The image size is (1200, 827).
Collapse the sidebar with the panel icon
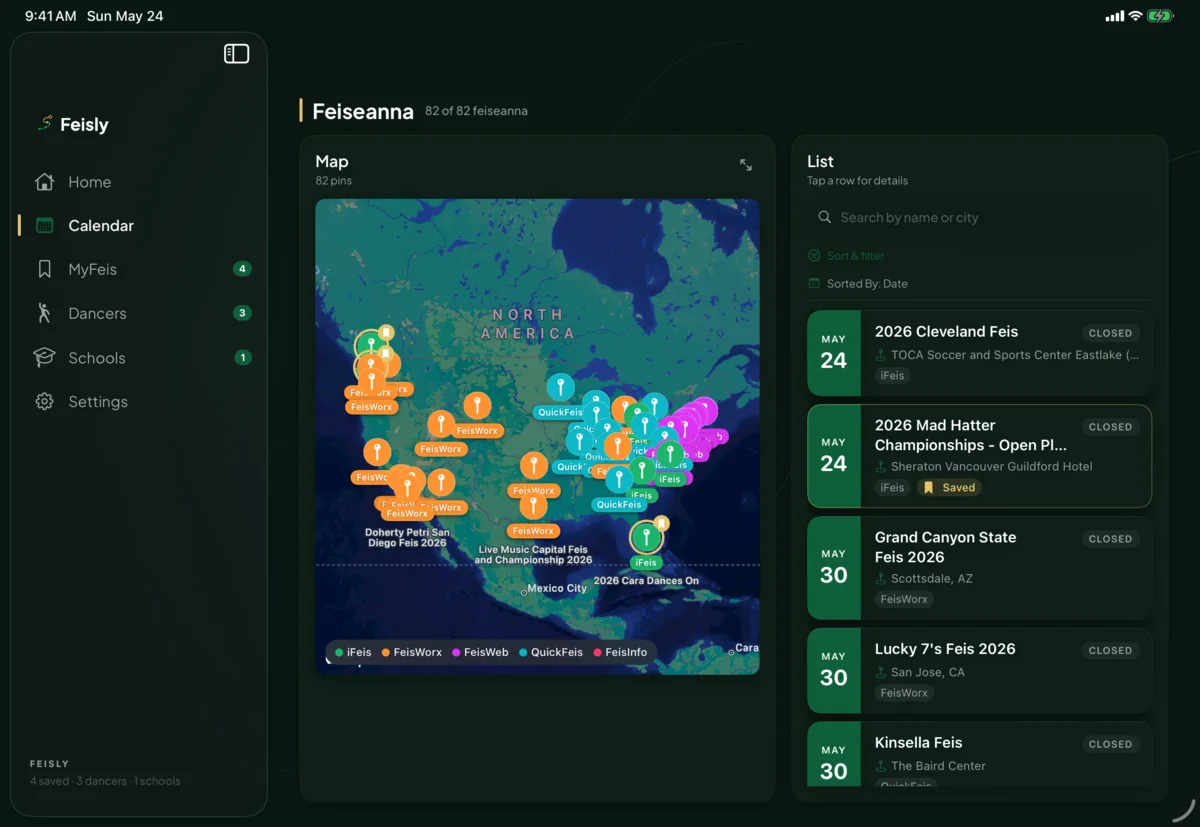pos(236,54)
